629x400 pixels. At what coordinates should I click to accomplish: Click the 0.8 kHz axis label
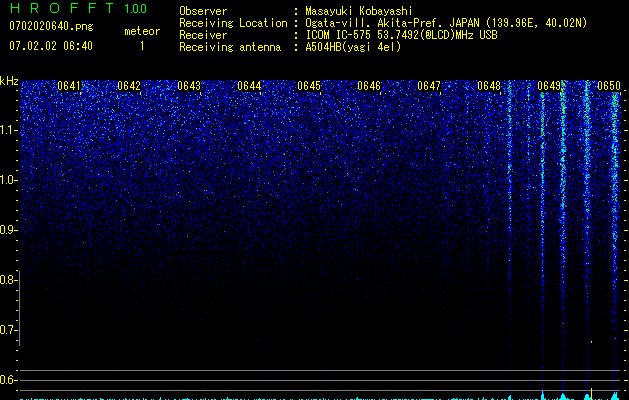click(x=8, y=280)
